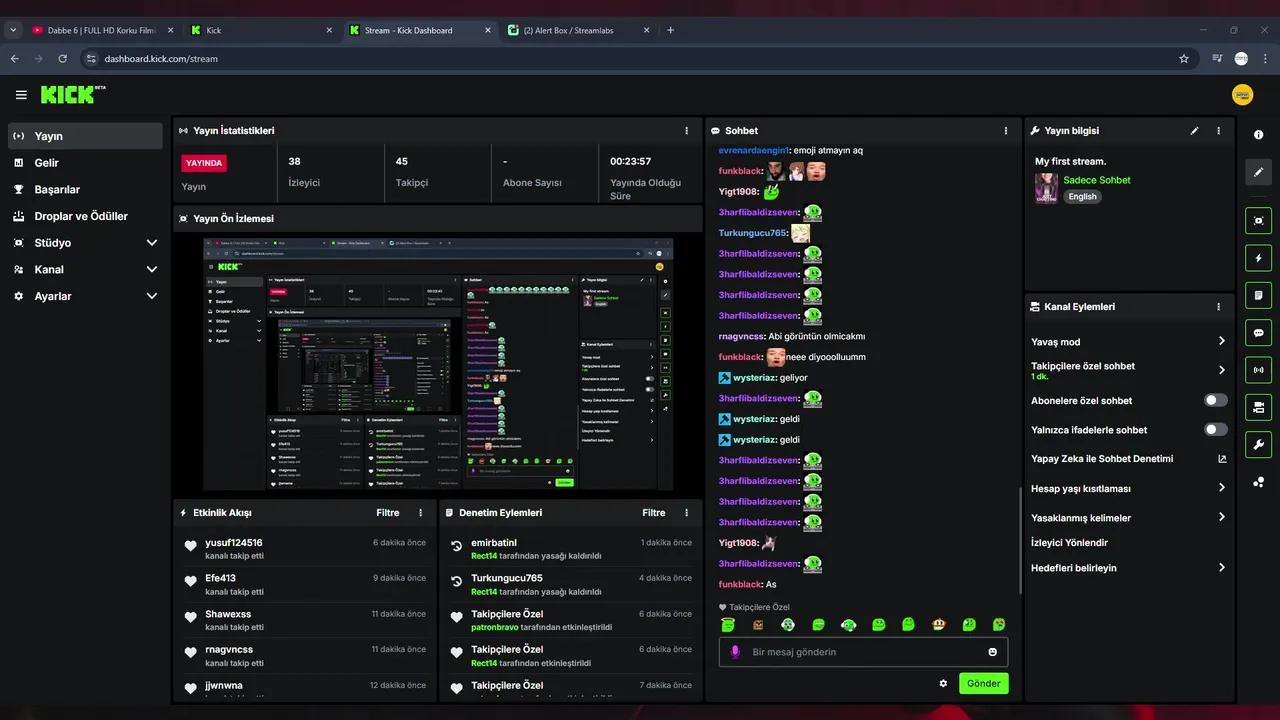Click the pencil icon in right sidebar

tap(1258, 172)
